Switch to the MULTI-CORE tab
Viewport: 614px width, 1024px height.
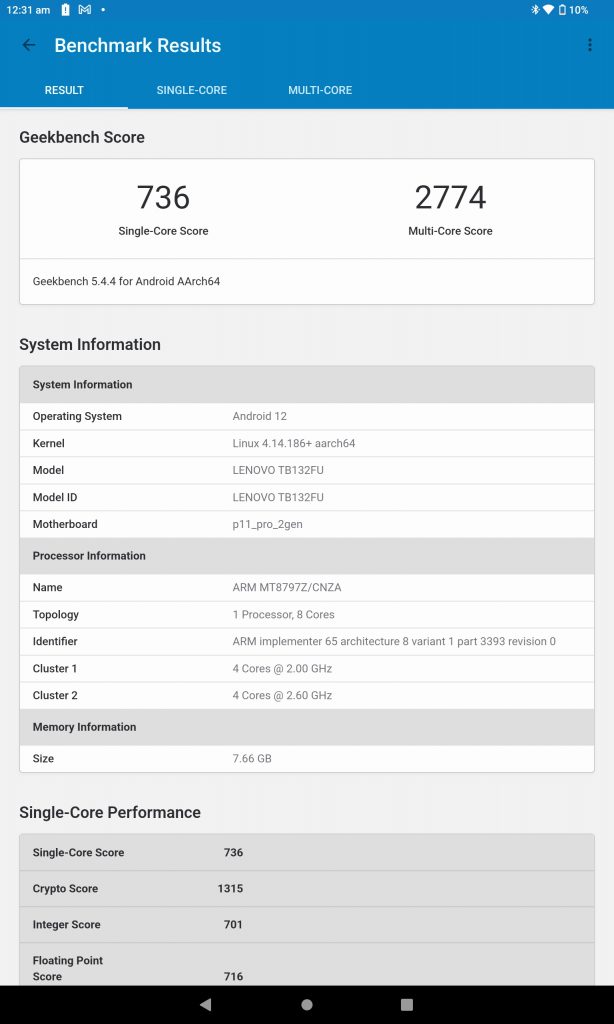coord(320,90)
